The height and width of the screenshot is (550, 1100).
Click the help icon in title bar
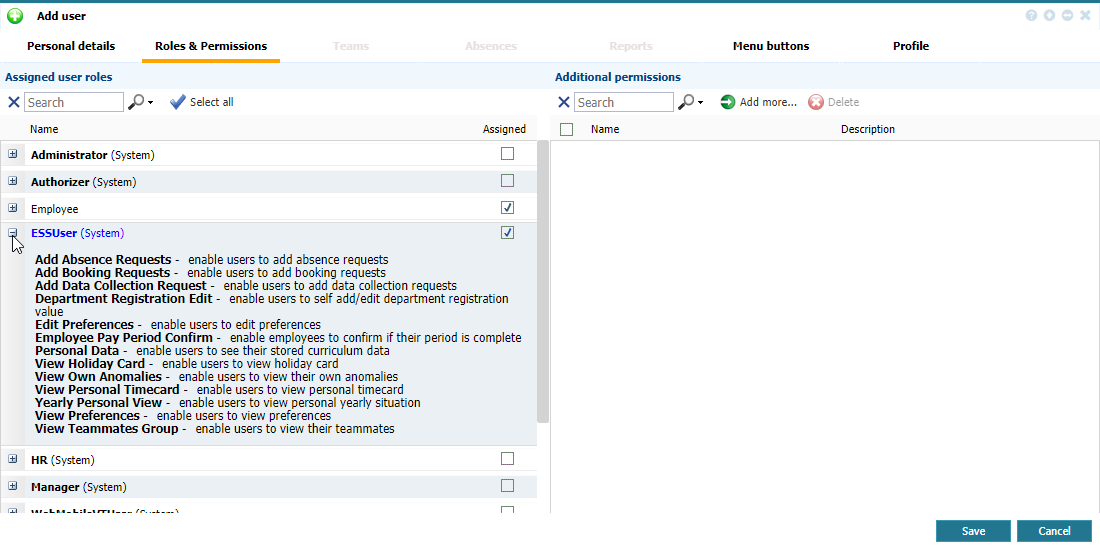tap(1031, 16)
